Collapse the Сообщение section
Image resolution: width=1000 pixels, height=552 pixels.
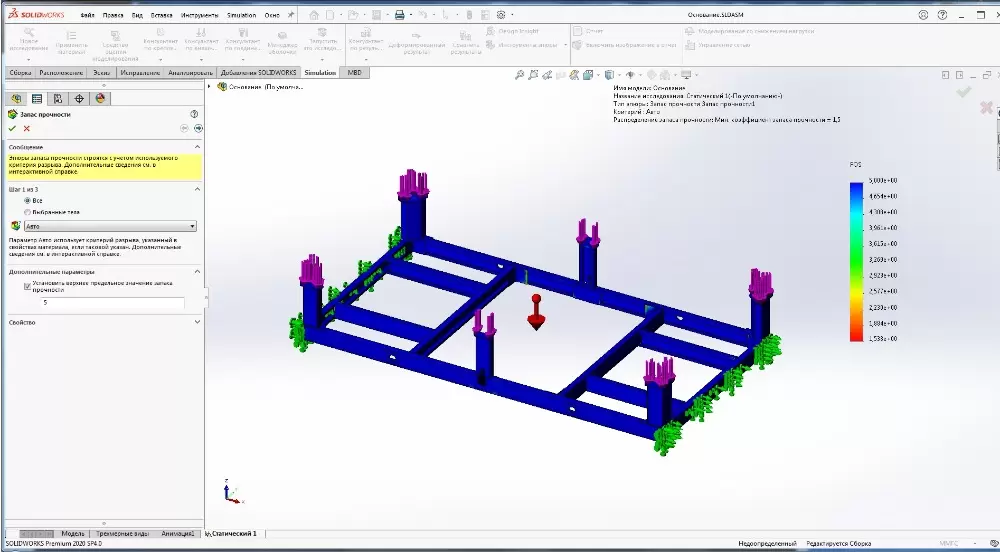click(x=197, y=147)
